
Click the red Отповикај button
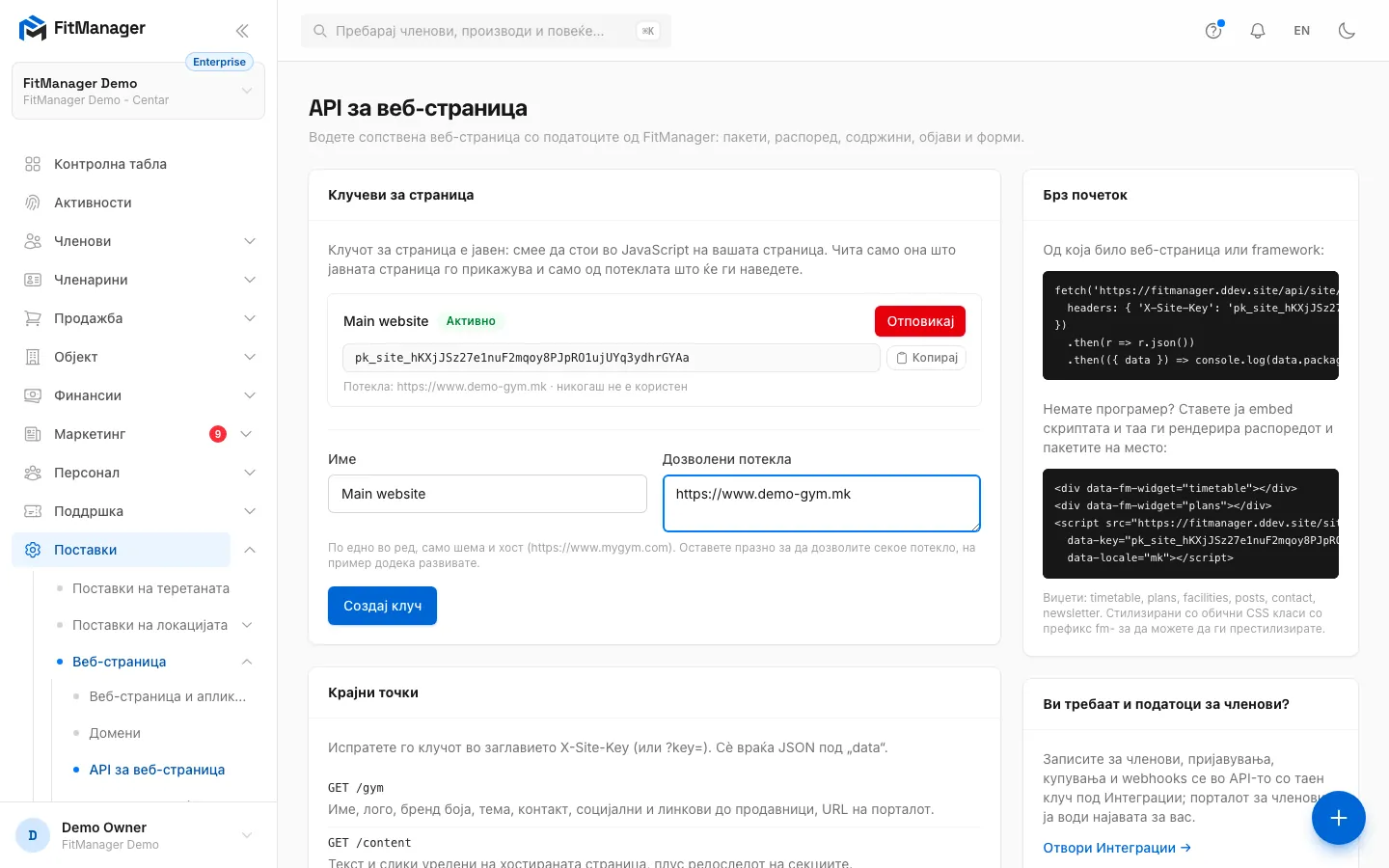[x=920, y=321]
